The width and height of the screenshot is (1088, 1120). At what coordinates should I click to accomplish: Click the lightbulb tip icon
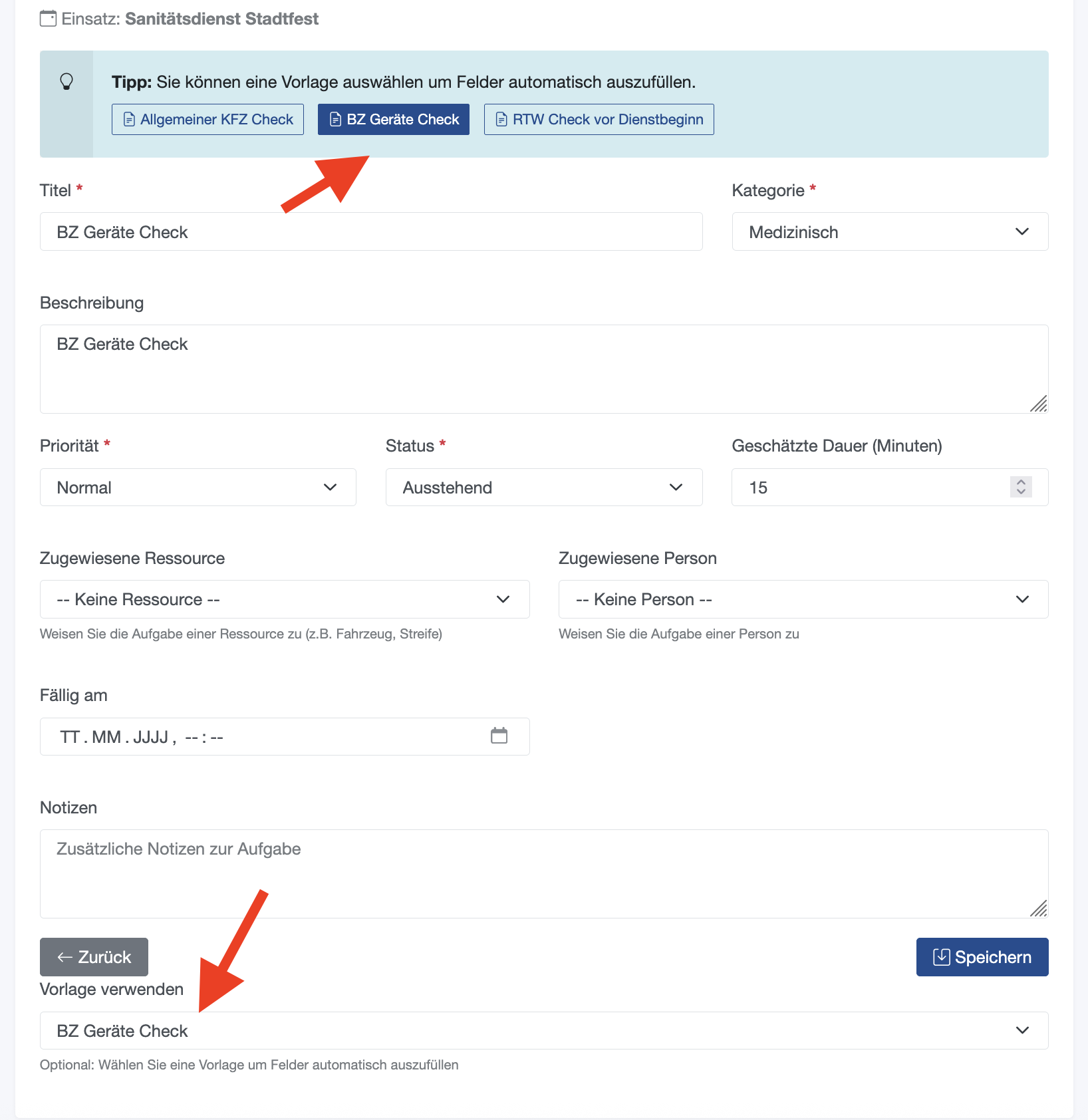pyautogui.click(x=67, y=82)
